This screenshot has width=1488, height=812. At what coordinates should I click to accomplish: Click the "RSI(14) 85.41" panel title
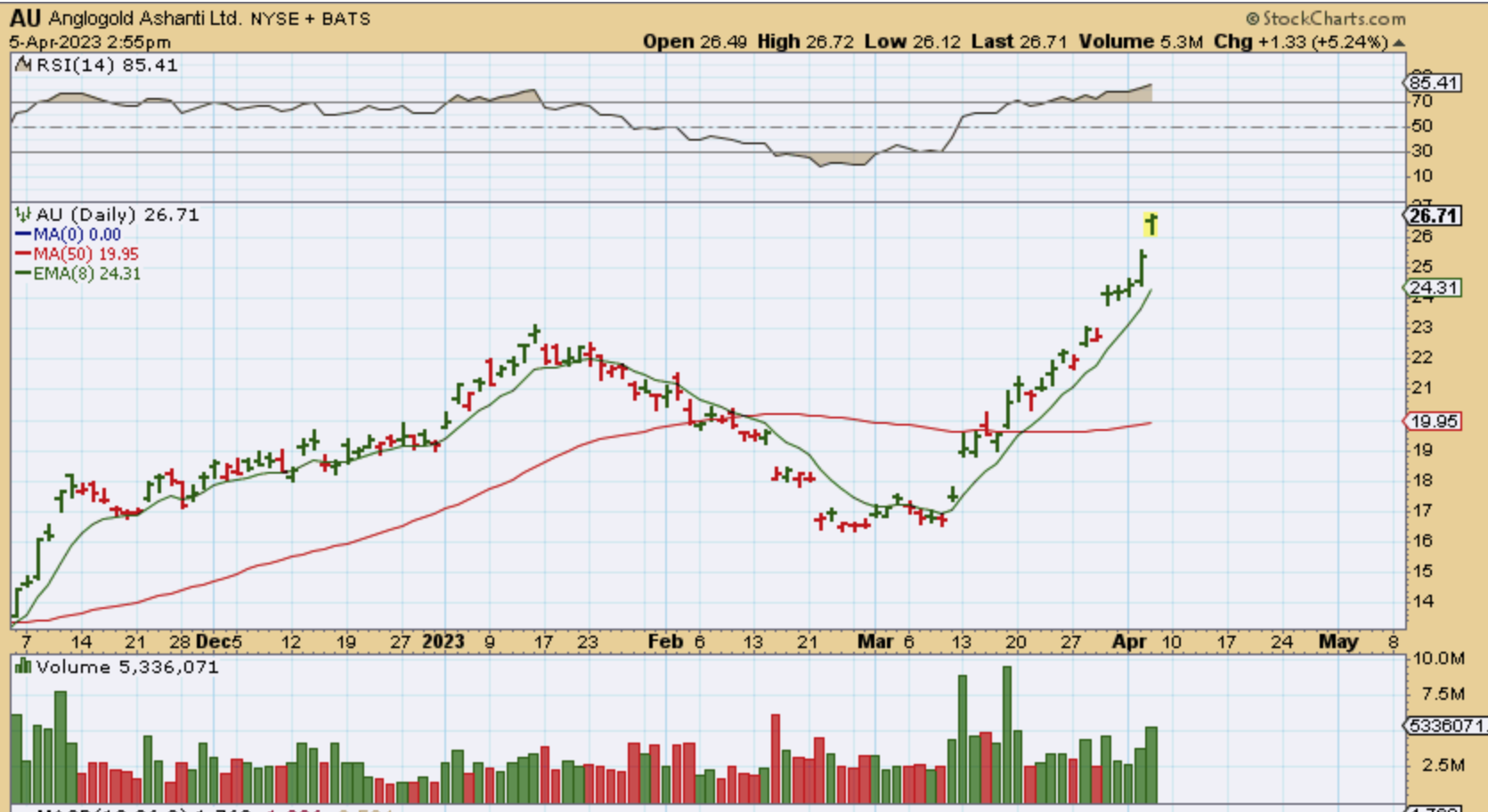tap(107, 65)
